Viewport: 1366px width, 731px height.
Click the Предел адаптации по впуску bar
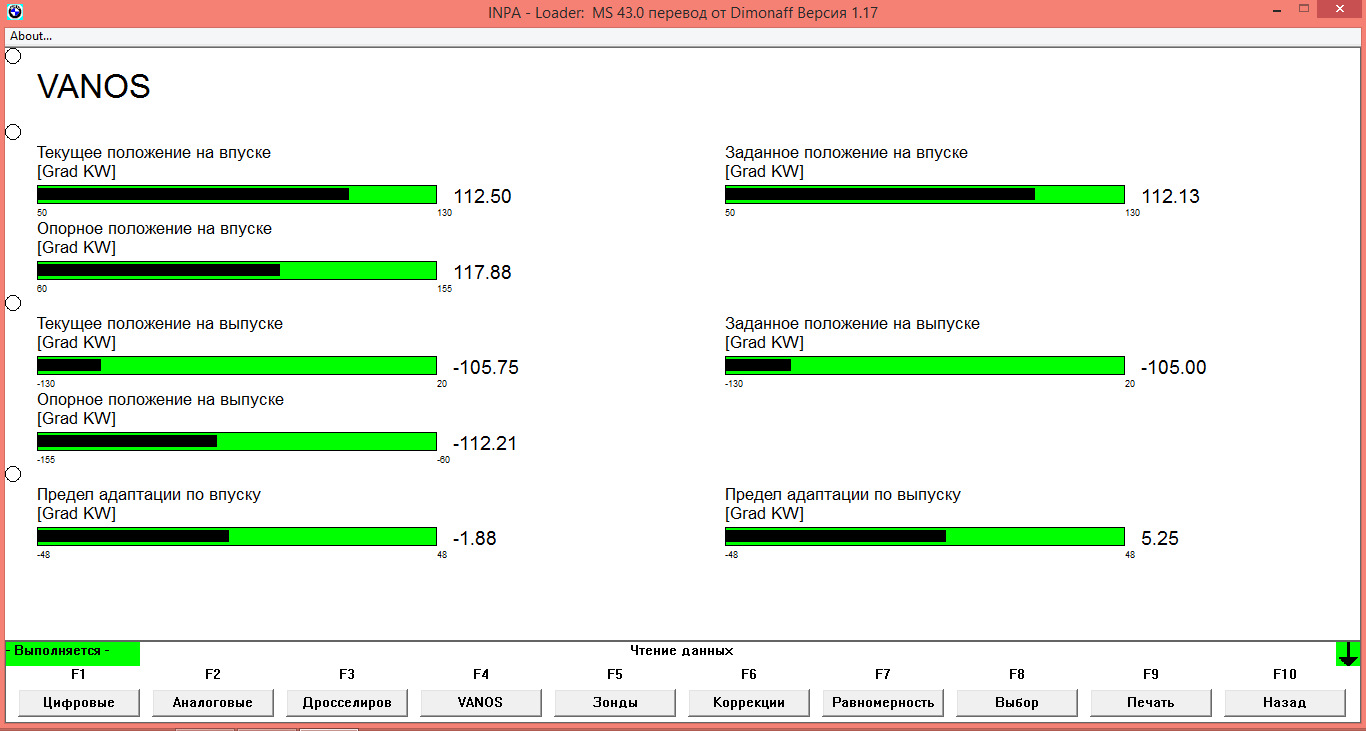(237, 537)
